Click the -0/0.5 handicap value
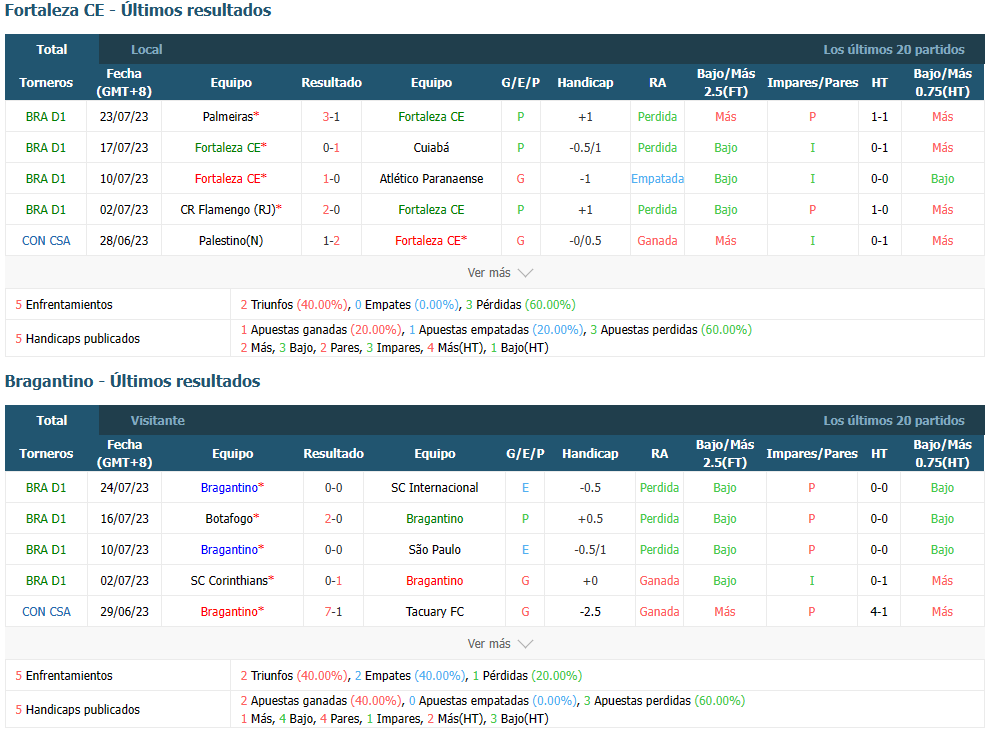Viewport: 990px width, 734px height. (585, 240)
